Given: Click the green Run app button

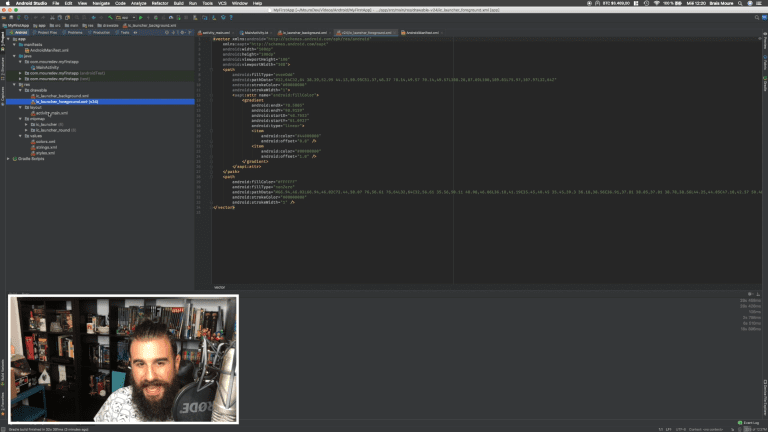Looking at the screenshot, I should click(x=141, y=18).
